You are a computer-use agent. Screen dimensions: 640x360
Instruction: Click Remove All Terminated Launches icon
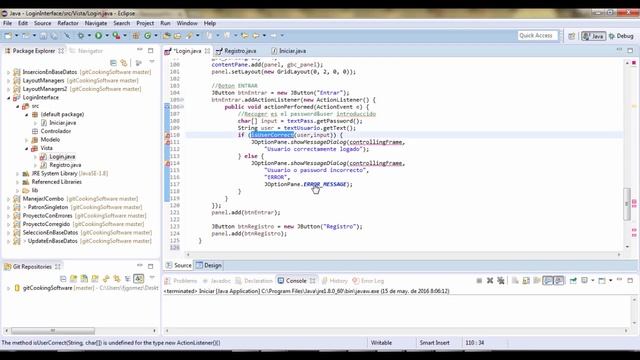501,281
